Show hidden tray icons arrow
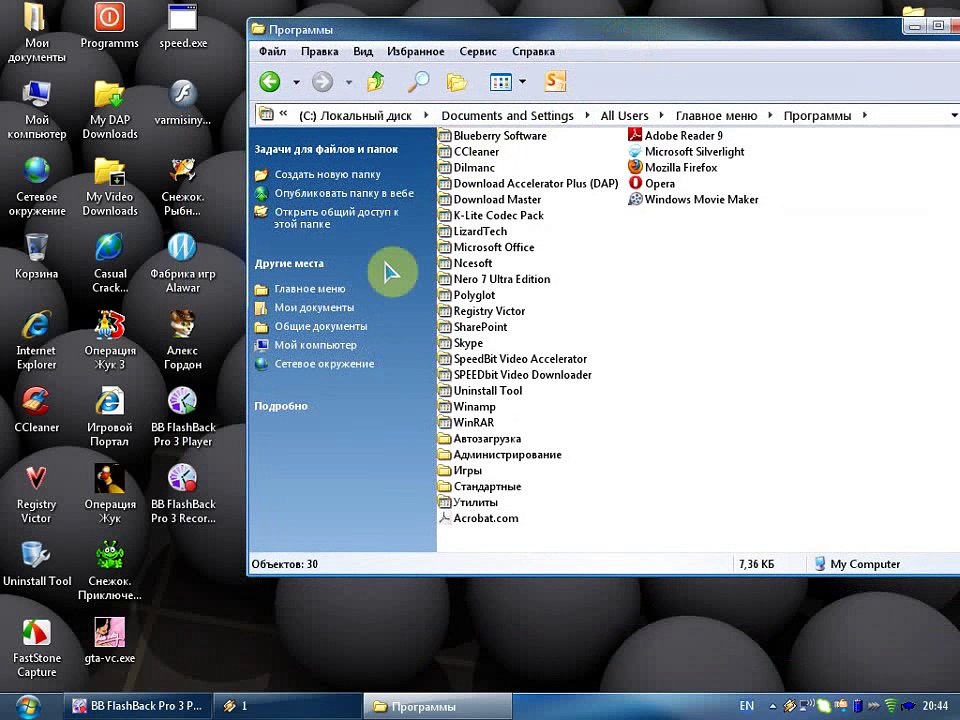960x720 pixels. (773, 706)
